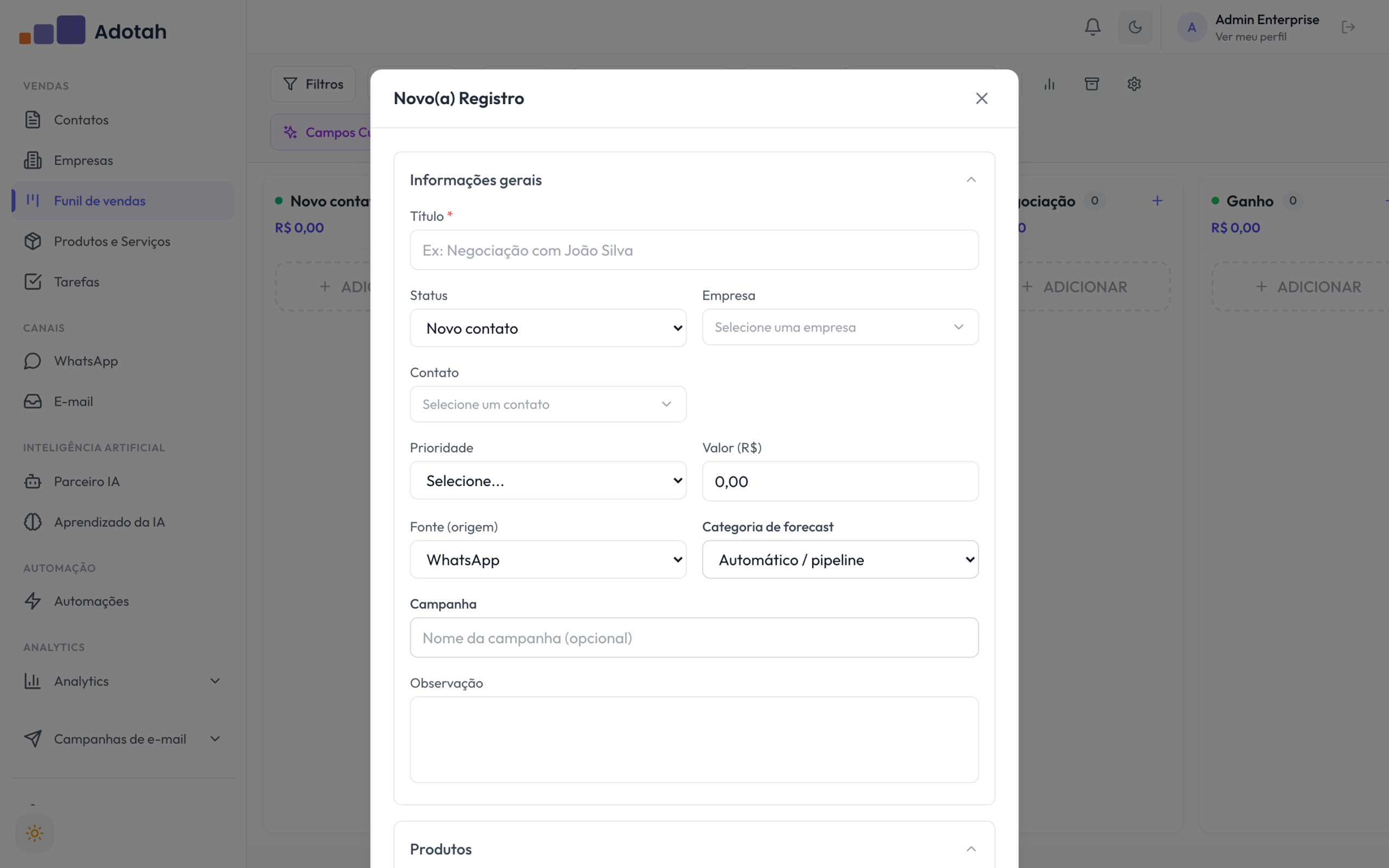Collapse the Produtos section
Image resolution: width=1389 pixels, height=868 pixels.
971,848
